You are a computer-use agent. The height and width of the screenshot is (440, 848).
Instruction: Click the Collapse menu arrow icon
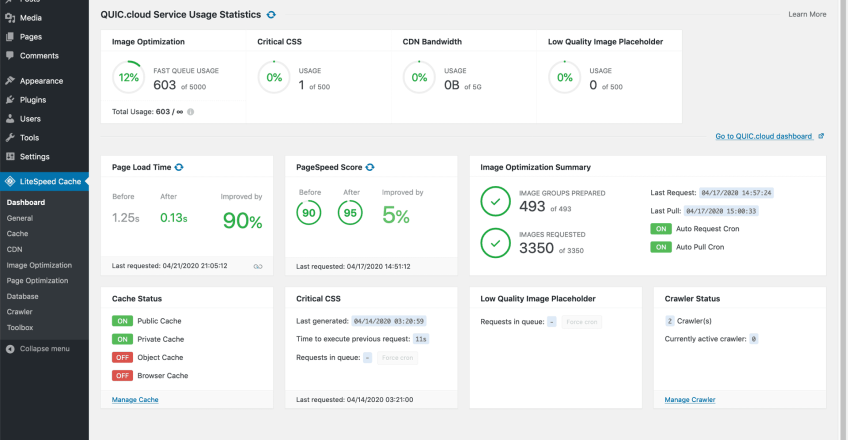10,349
